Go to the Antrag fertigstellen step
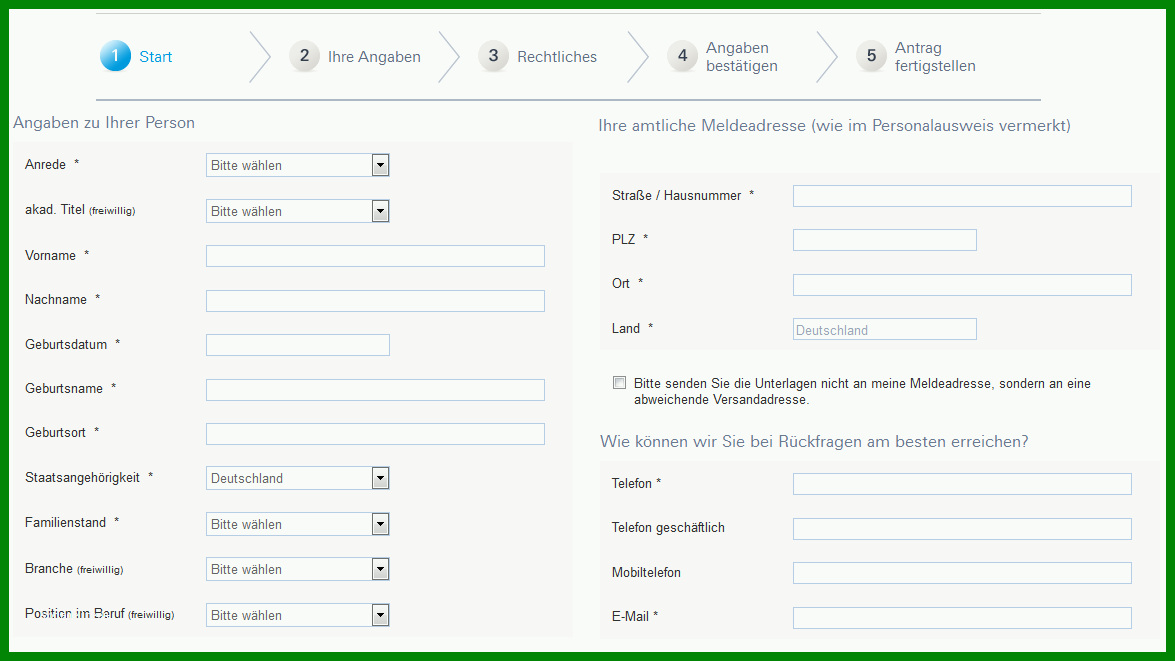The width and height of the screenshot is (1175, 661). [x=935, y=57]
